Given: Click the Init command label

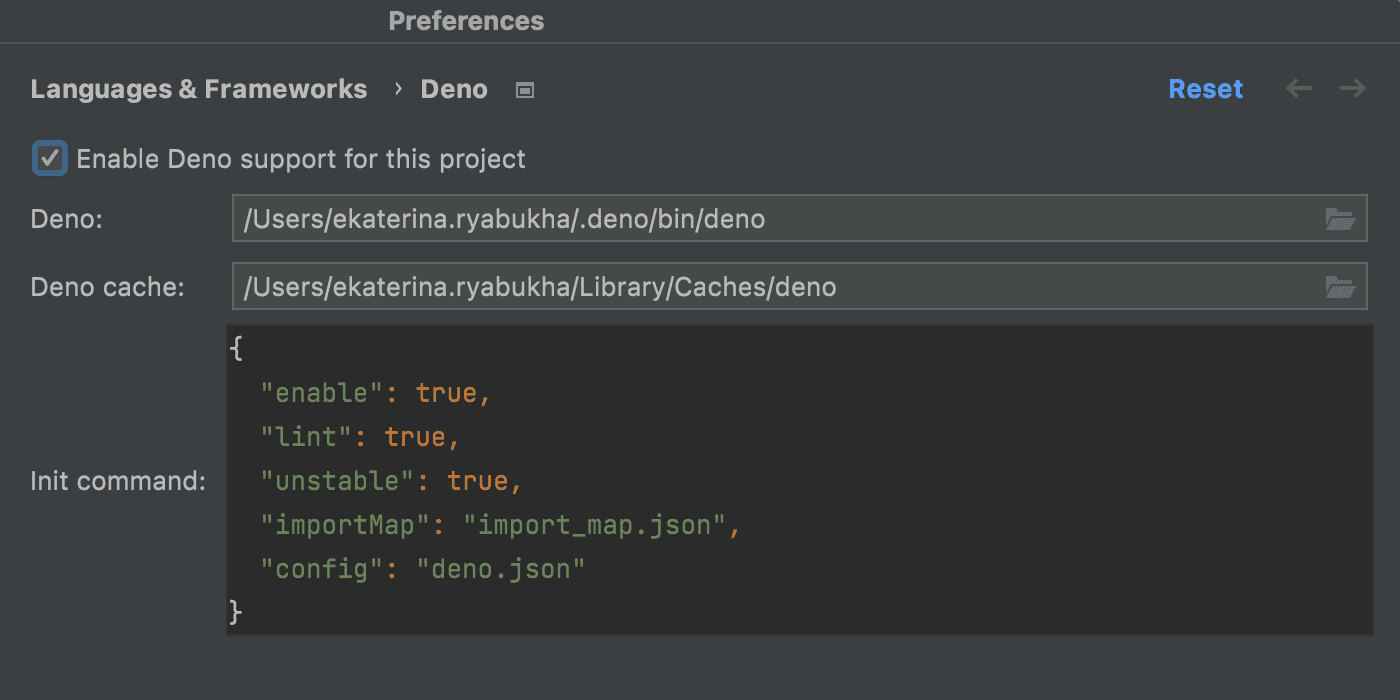Looking at the screenshot, I should (118, 481).
